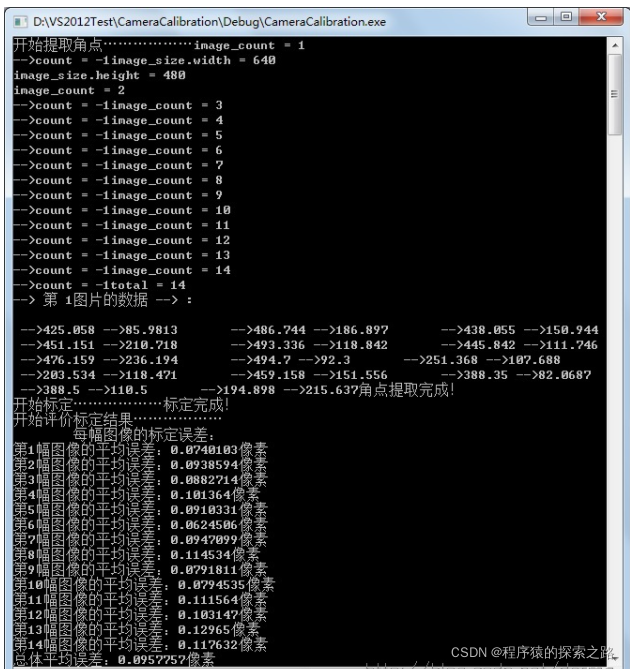Open the console window system menu icon

pyautogui.click(x=20, y=21)
